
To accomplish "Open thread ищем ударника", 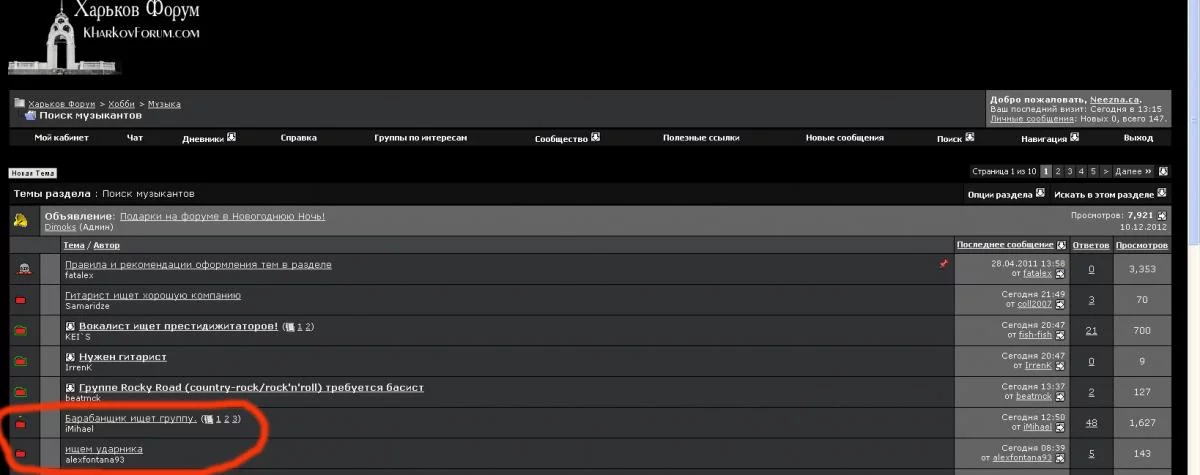I will point(103,449).
